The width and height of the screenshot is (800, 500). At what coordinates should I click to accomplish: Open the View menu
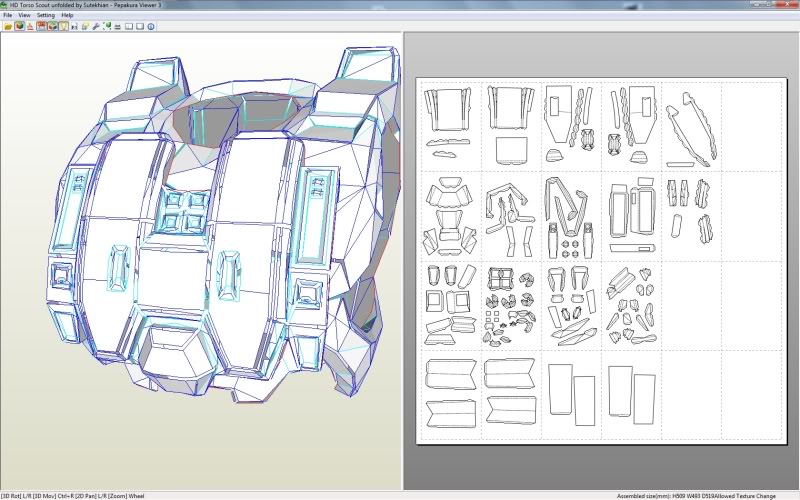(24, 15)
